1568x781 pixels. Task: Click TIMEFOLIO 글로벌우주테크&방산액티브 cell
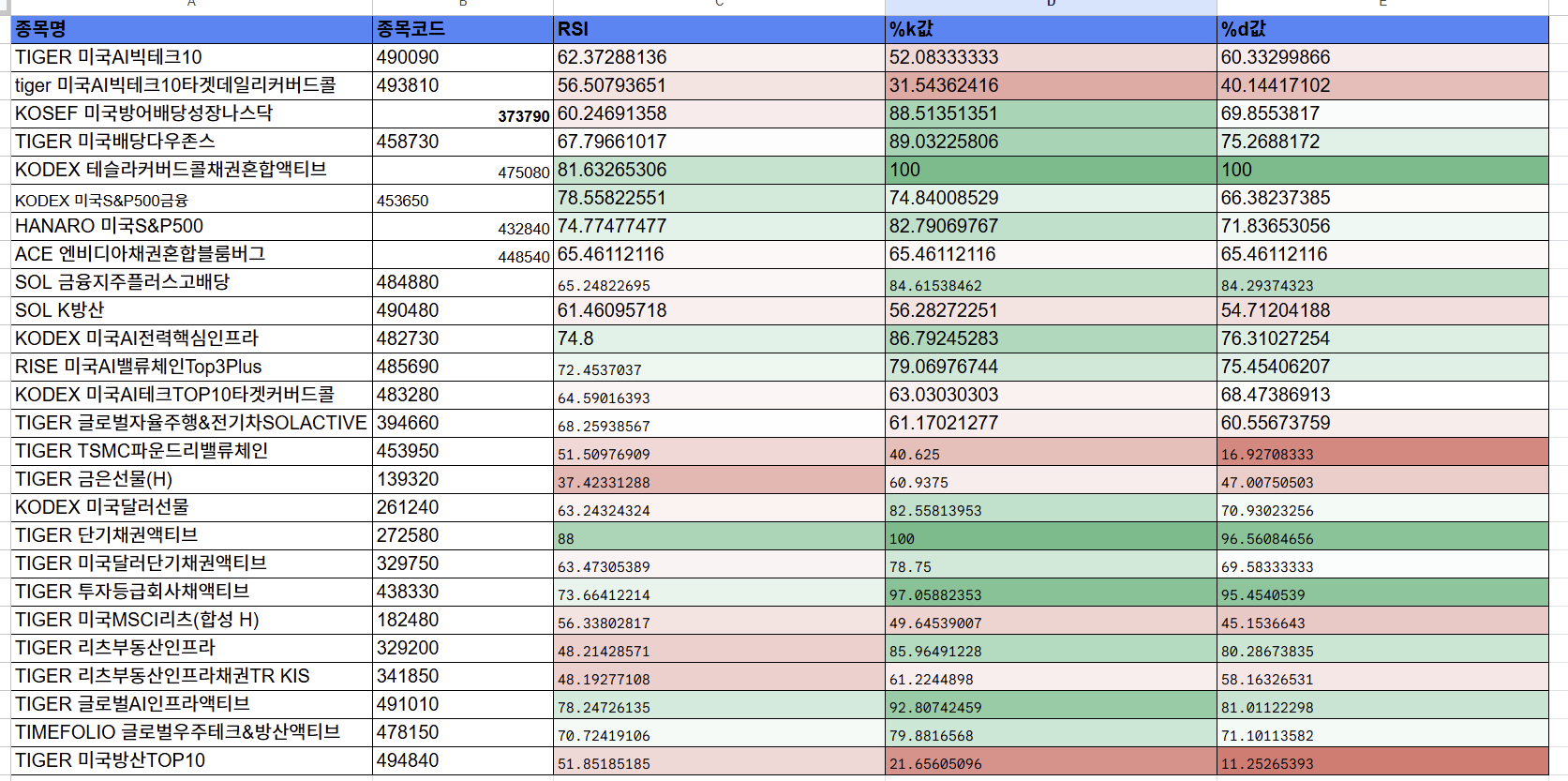coord(191,732)
